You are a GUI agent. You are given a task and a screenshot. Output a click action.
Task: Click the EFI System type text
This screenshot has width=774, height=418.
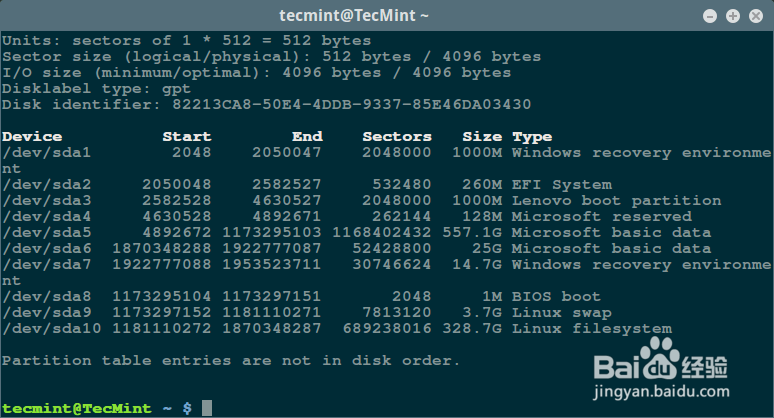tap(562, 185)
